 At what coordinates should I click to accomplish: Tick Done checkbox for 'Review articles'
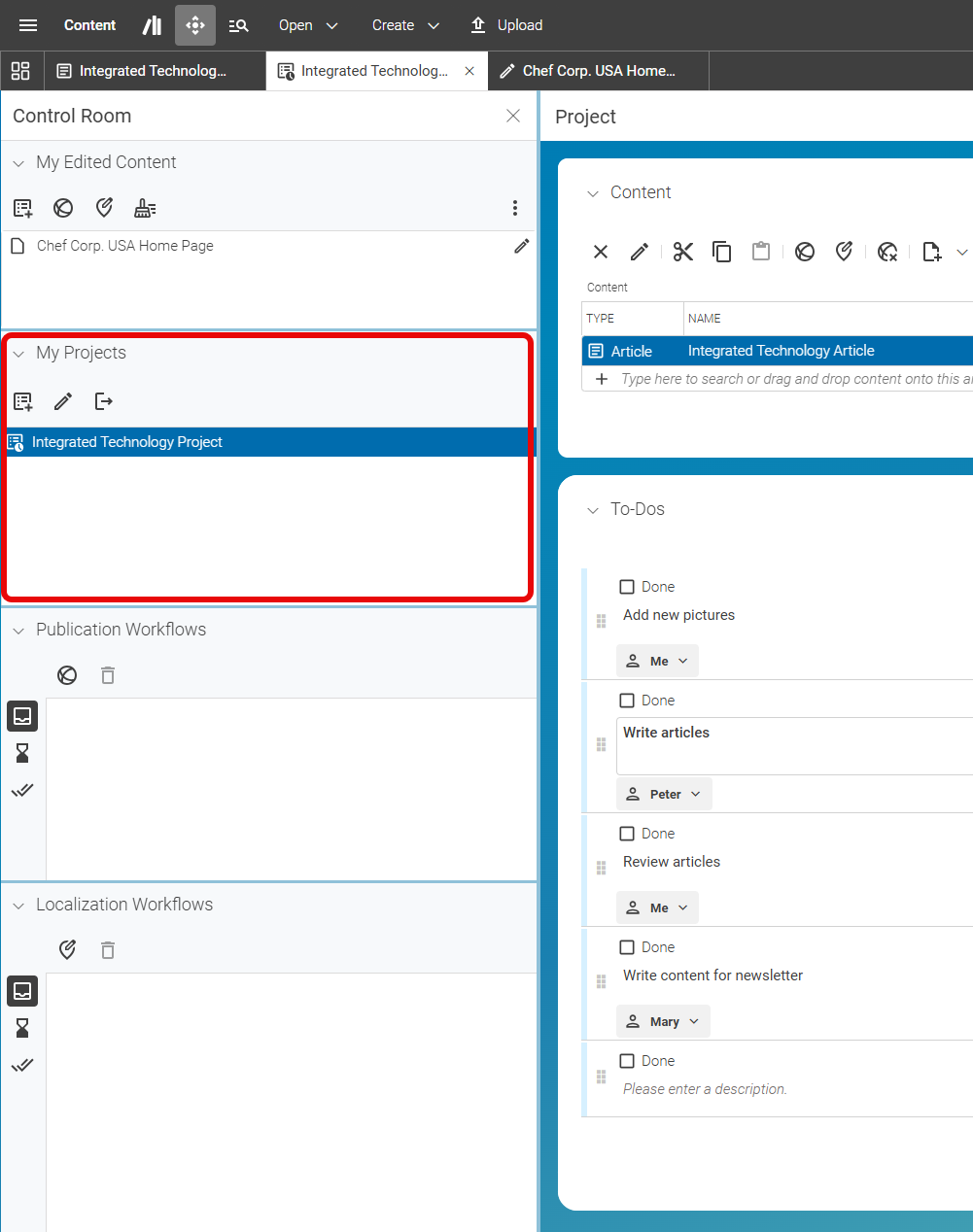pos(627,834)
